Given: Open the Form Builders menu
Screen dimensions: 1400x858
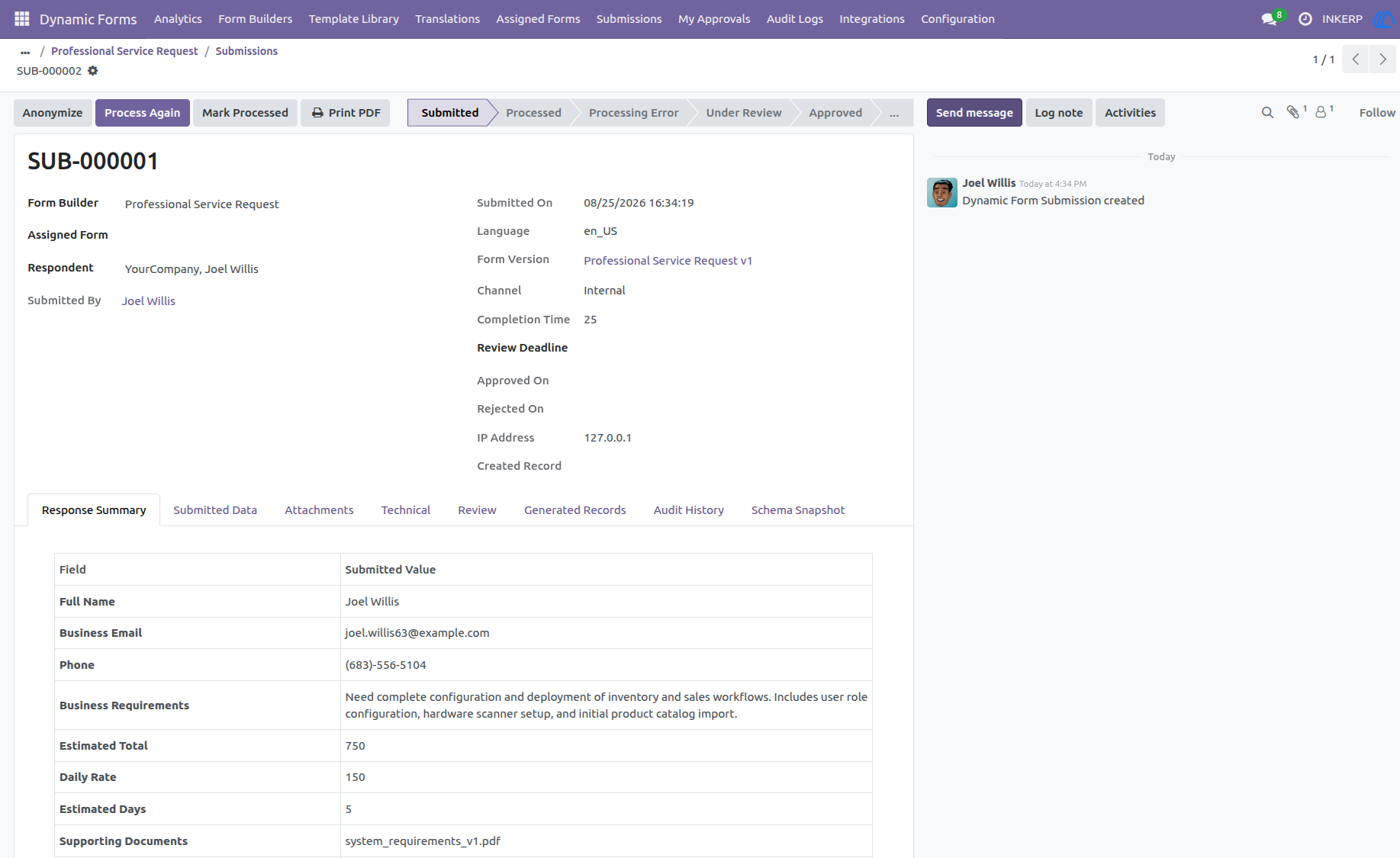Looking at the screenshot, I should tap(255, 19).
